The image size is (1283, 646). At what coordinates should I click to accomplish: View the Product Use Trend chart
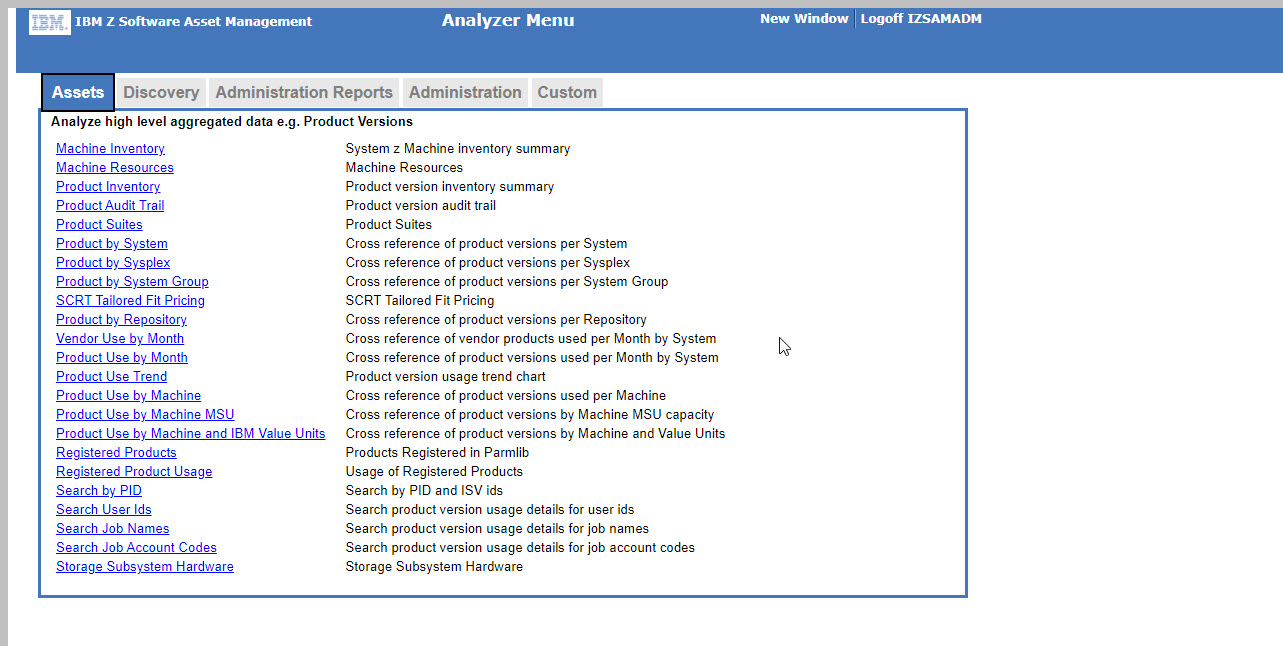point(111,376)
